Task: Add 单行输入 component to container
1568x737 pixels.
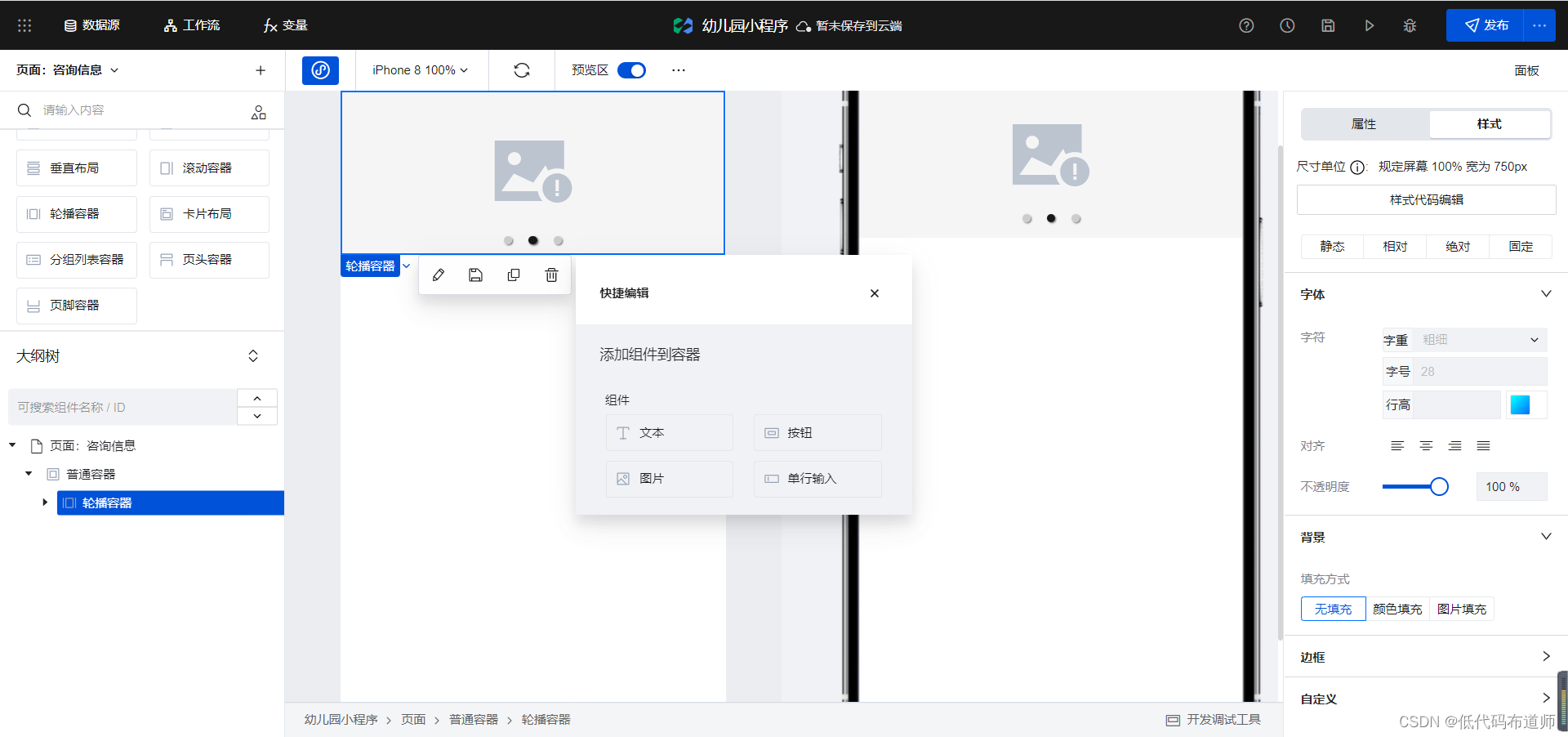Action: tap(817, 479)
